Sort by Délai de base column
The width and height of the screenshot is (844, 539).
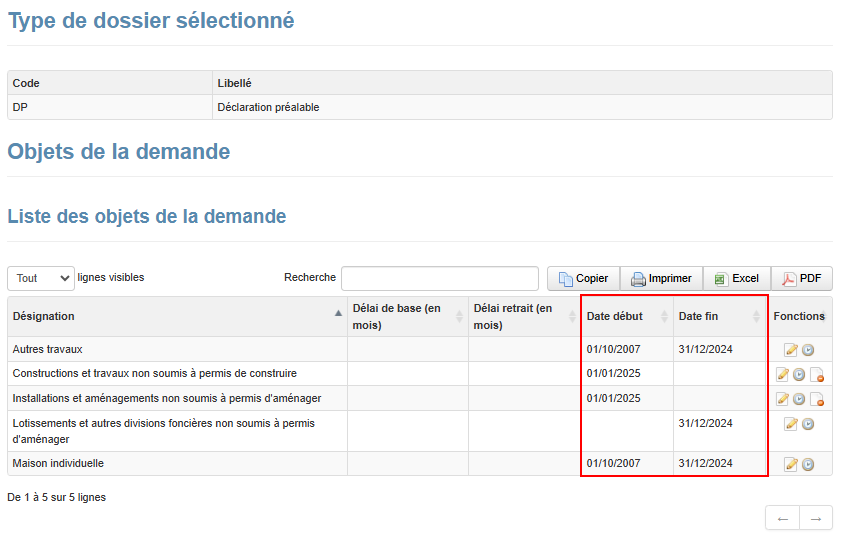[407, 316]
